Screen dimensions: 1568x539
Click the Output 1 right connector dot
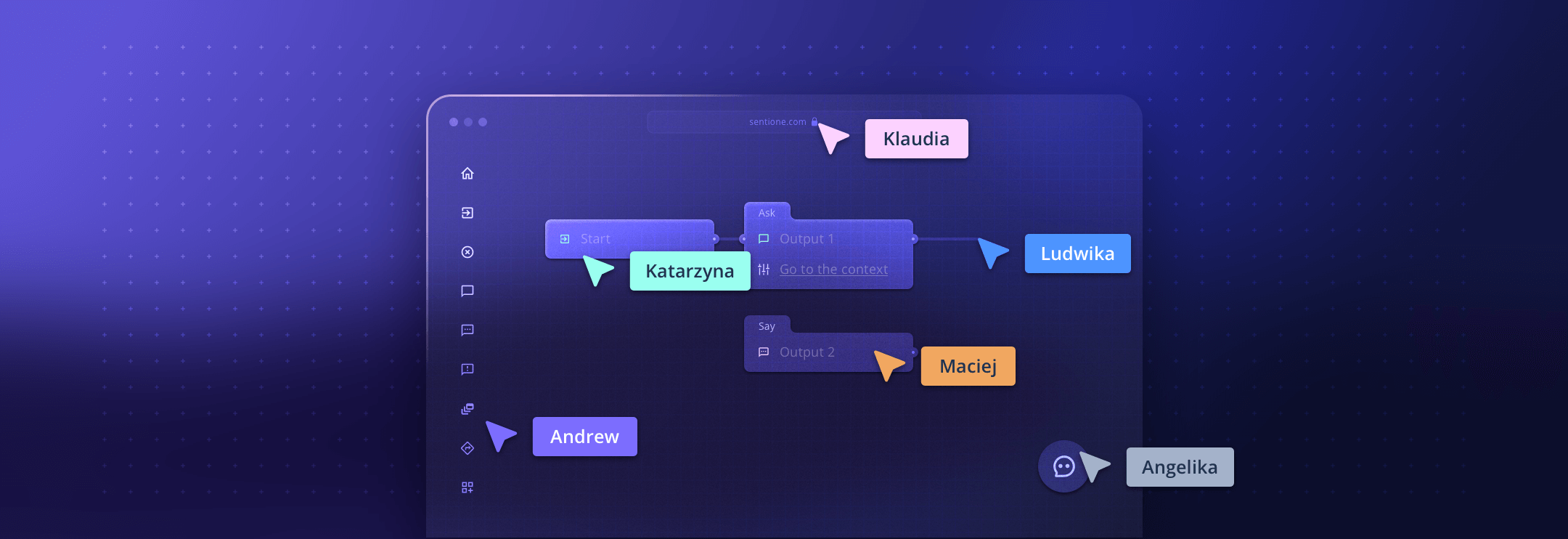(914, 239)
